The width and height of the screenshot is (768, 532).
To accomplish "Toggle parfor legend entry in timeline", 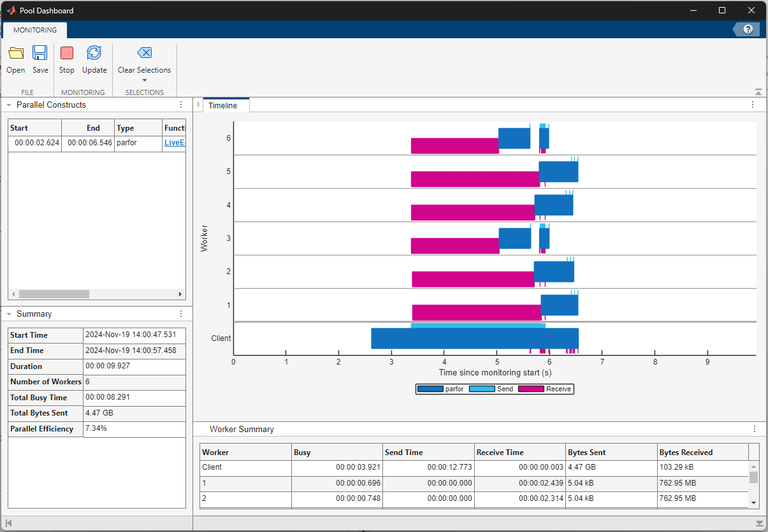I will [x=446, y=388].
